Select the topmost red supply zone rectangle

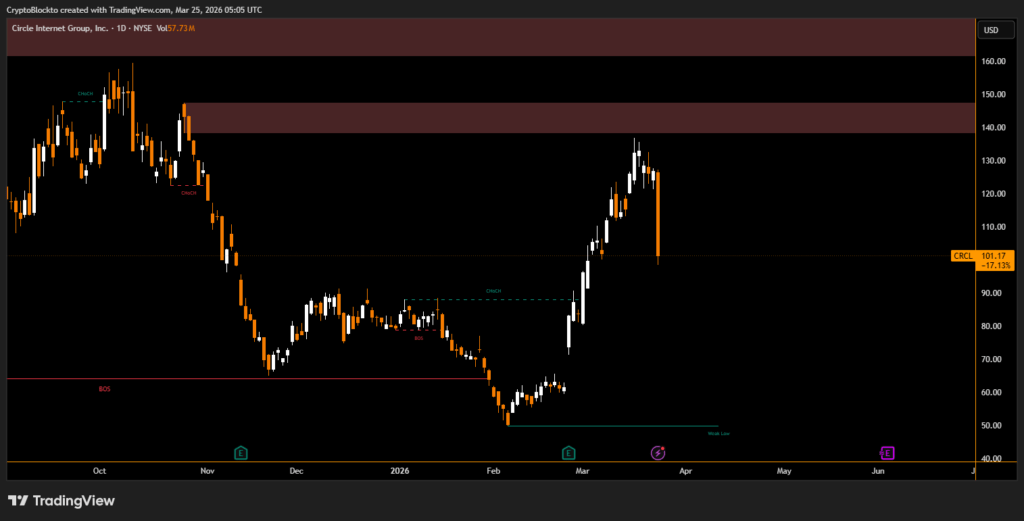pyautogui.click(x=488, y=36)
